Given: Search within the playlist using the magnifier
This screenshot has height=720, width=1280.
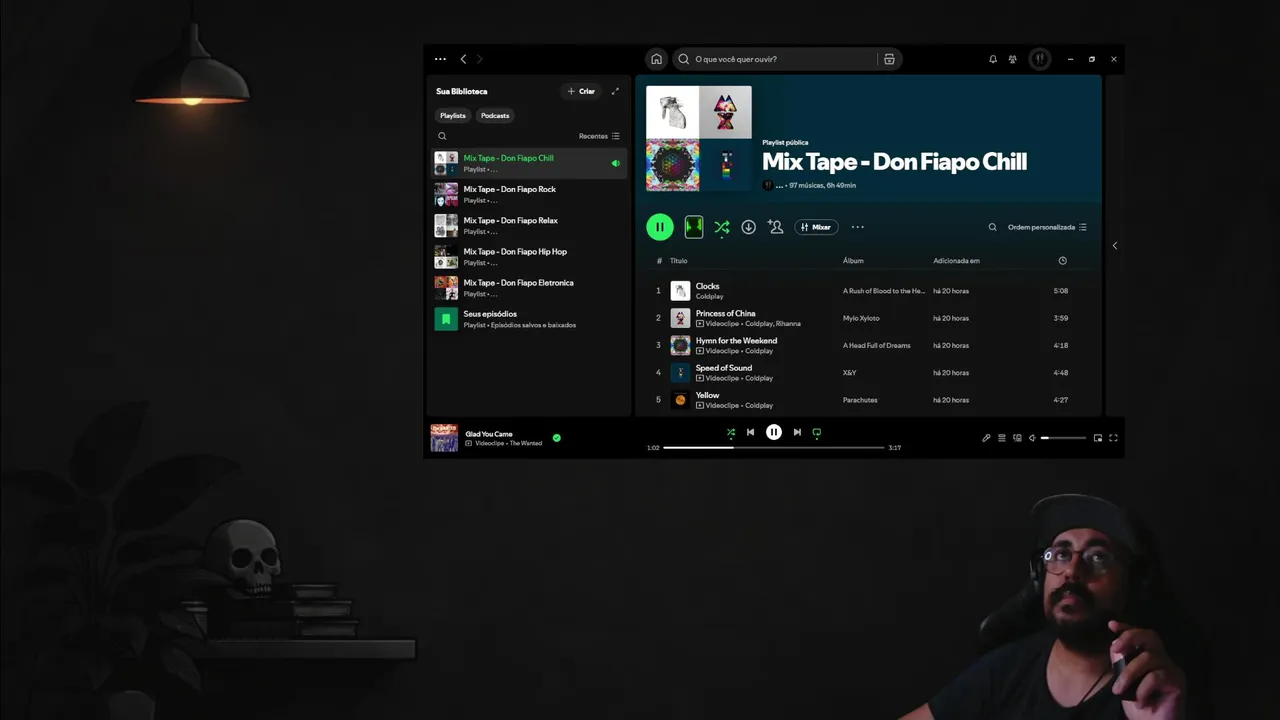Looking at the screenshot, I should point(993,227).
